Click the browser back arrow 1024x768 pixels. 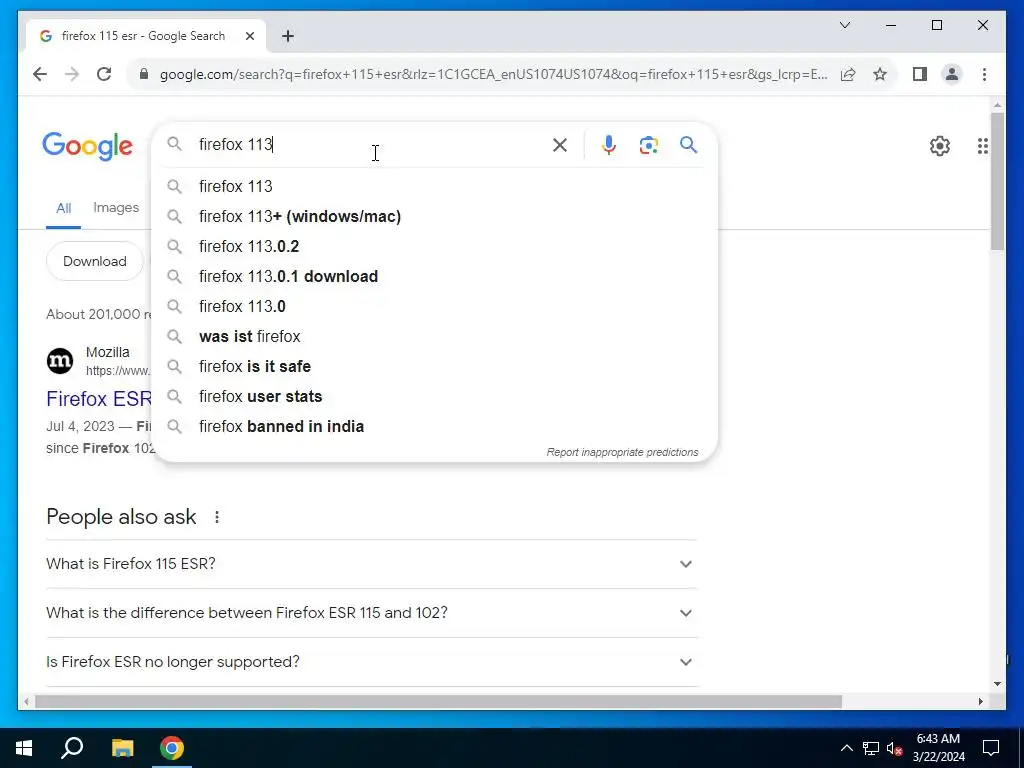[40, 74]
